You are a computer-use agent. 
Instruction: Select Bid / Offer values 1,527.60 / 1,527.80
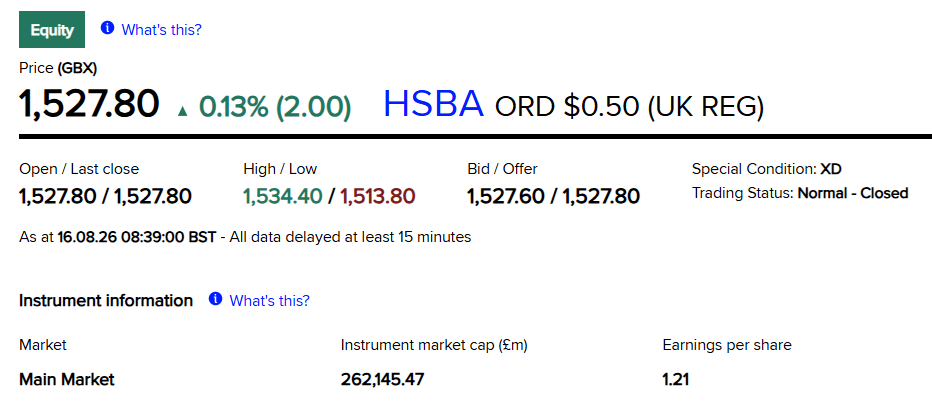tap(553, 196)
